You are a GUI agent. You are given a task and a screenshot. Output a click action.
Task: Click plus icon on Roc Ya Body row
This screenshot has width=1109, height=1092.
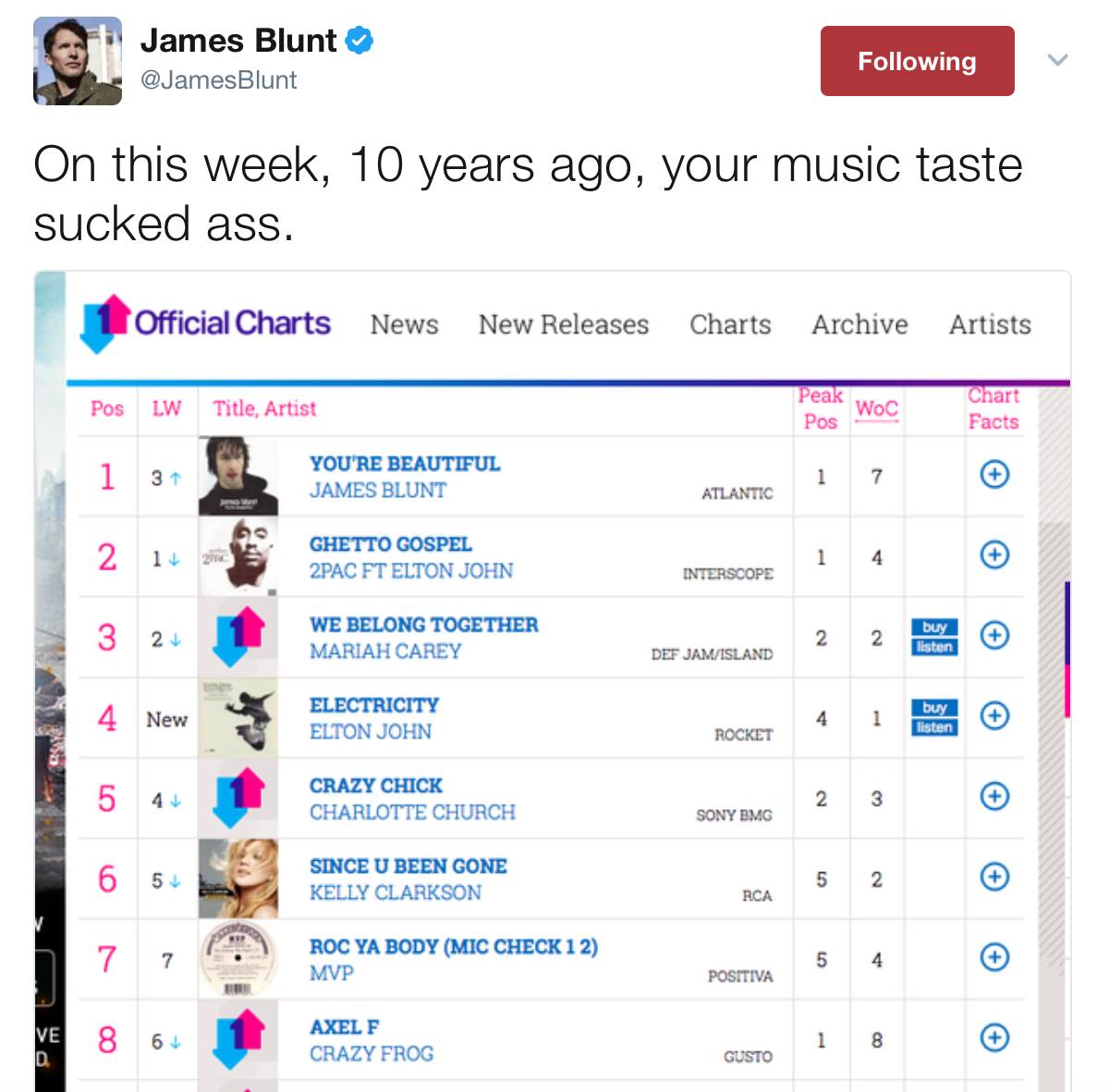click(994, 957)
